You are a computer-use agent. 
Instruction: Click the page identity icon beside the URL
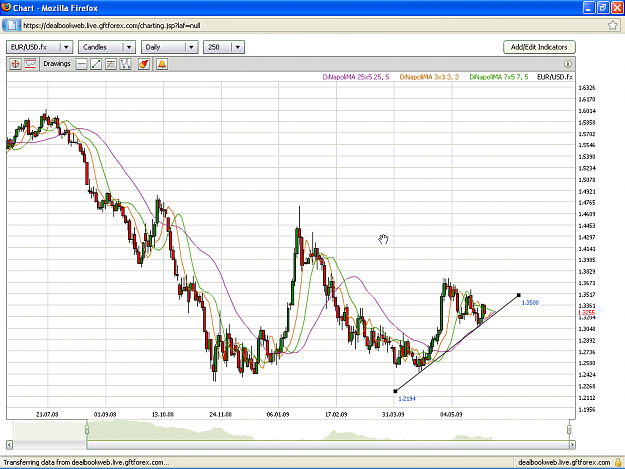12,26
